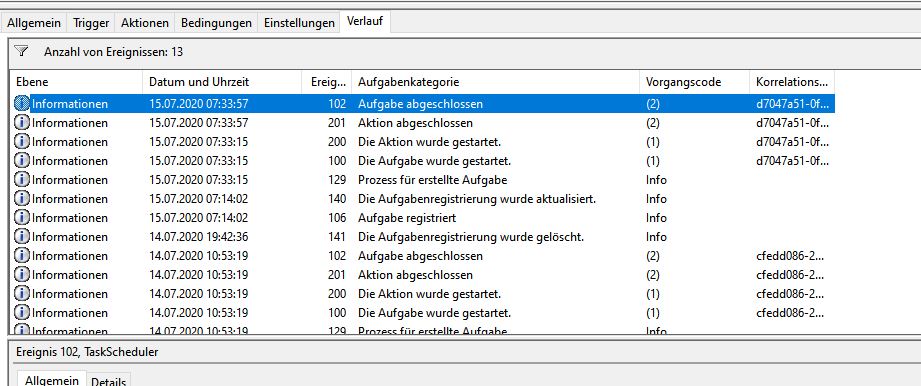Screen dimensions: 921x386
Task: Click event ID cell '140'
Action: pyautogui.click(x=337, y=199)
